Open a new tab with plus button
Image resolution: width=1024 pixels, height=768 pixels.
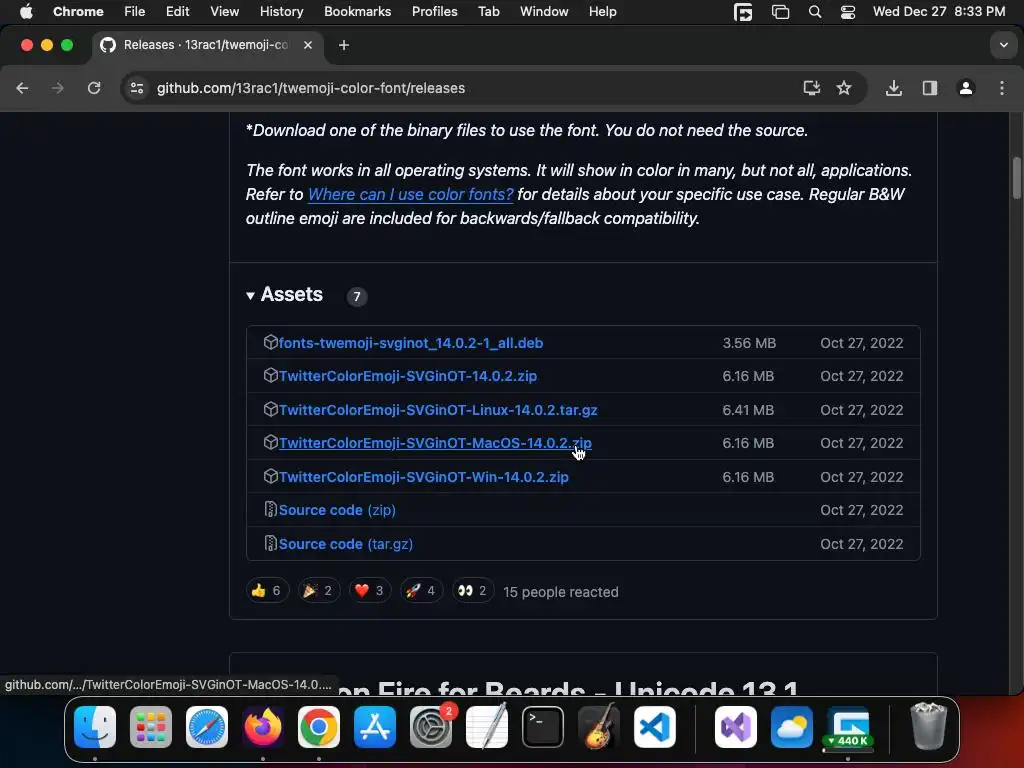(344, 45)
